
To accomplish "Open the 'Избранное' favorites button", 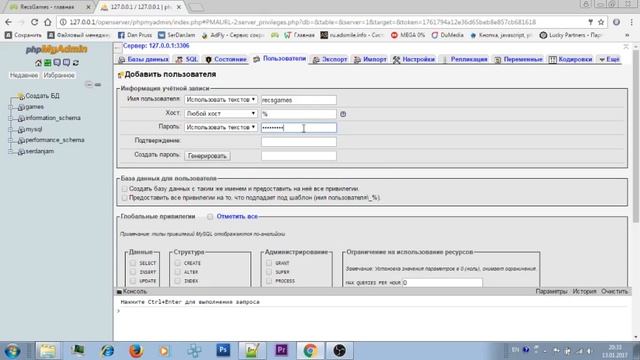I will click(x=59, y=76).
